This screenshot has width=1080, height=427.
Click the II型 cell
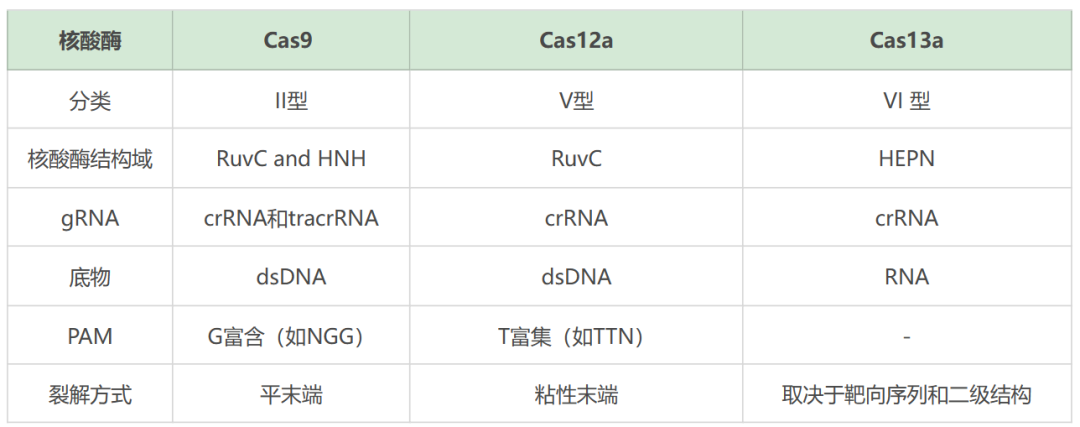click(x=291, y=100)
